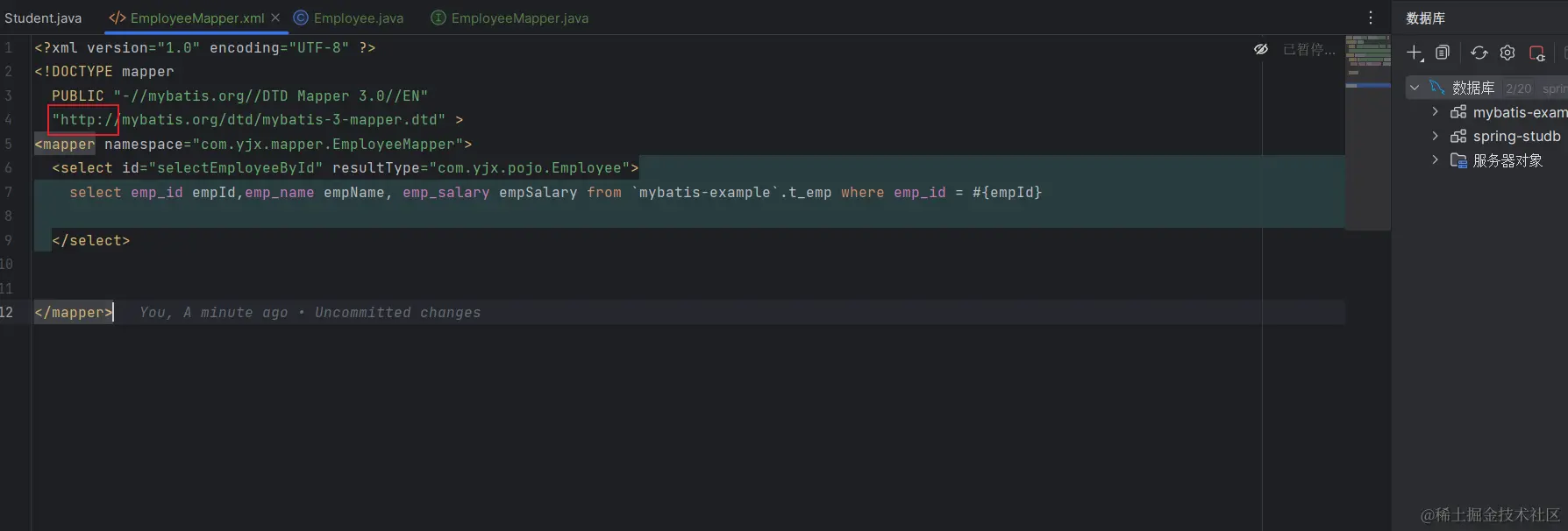The image size is (1568, 531).
Task: Click the closing </mapper> tag
Action: coord(74,312)
